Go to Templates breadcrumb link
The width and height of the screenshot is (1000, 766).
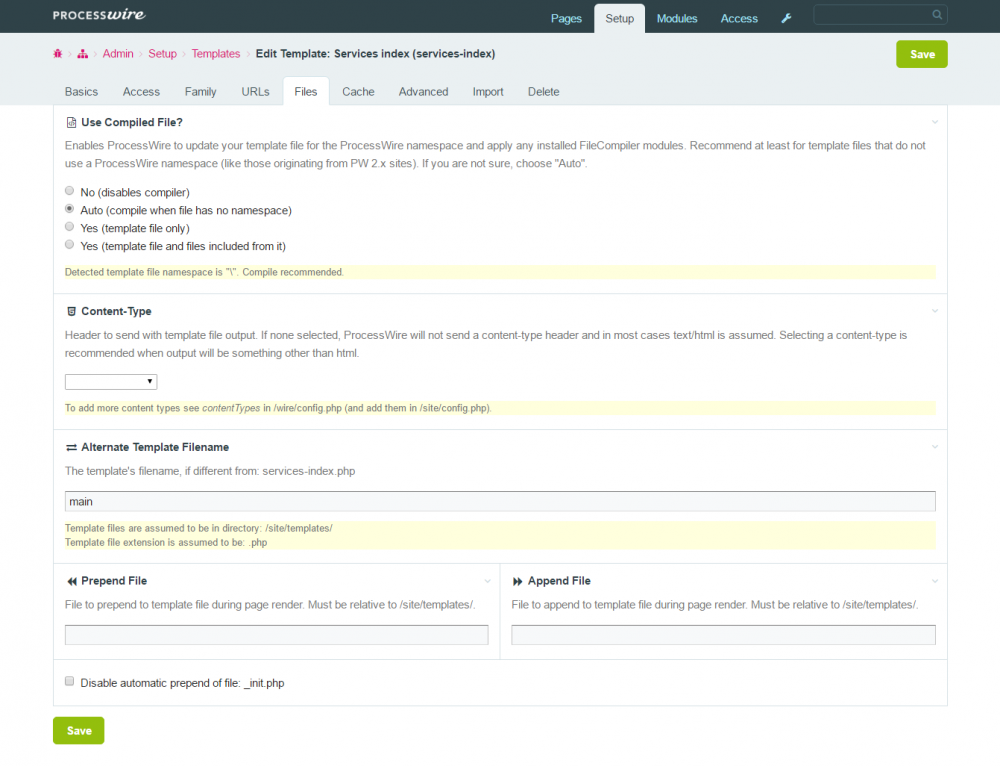click(x=216, y=54)
